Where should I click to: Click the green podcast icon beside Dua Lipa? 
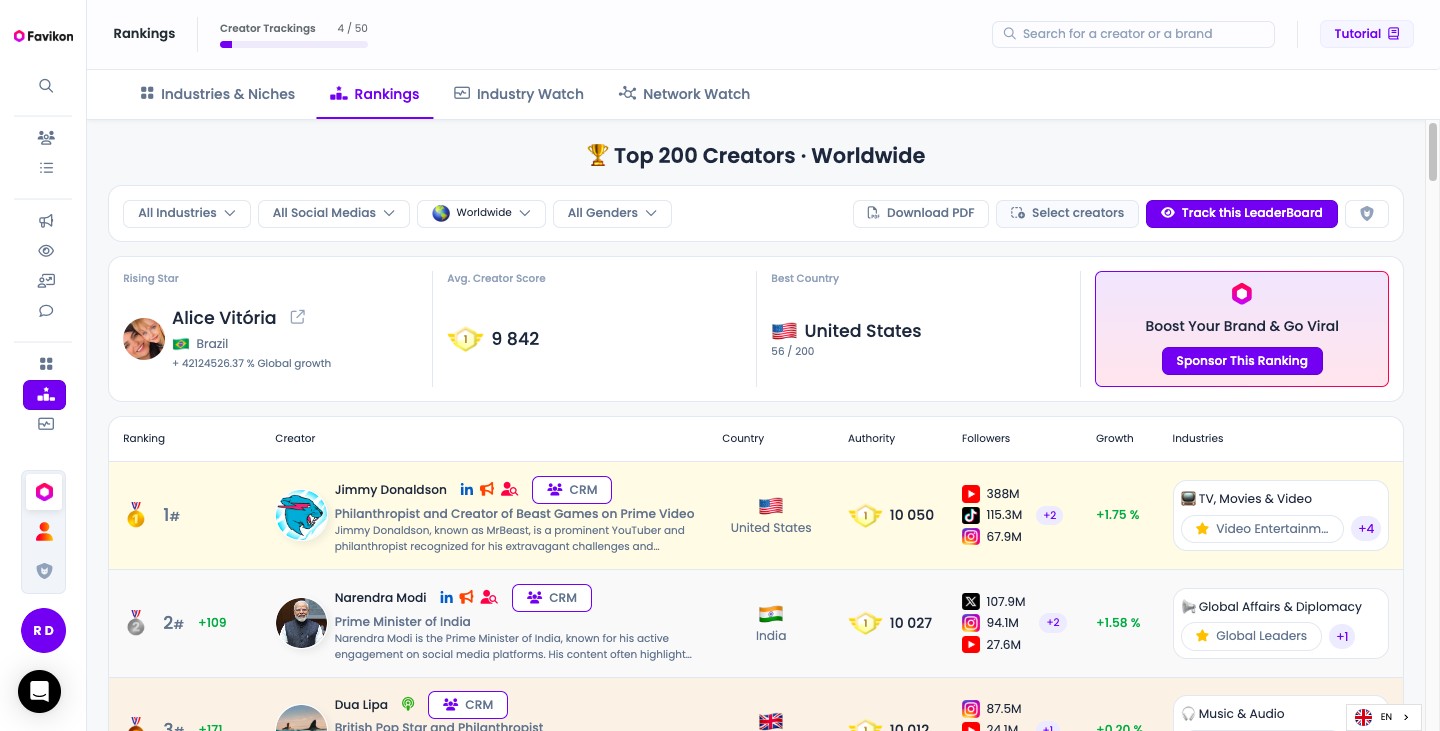(x=408, y=705)
